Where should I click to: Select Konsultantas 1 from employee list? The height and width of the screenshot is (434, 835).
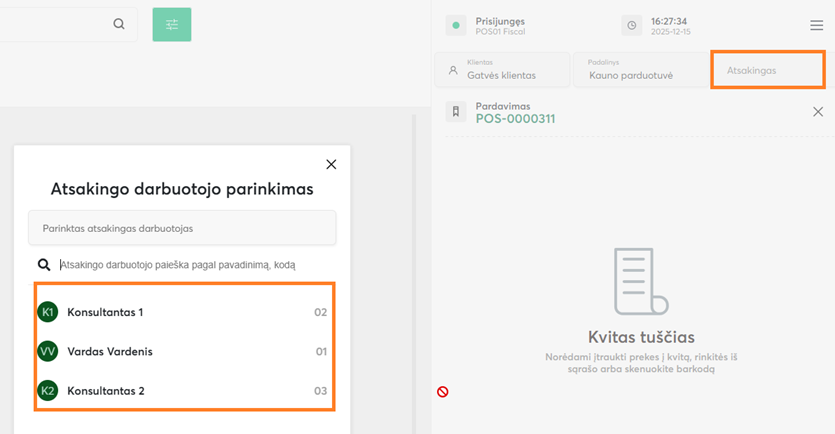105,312
